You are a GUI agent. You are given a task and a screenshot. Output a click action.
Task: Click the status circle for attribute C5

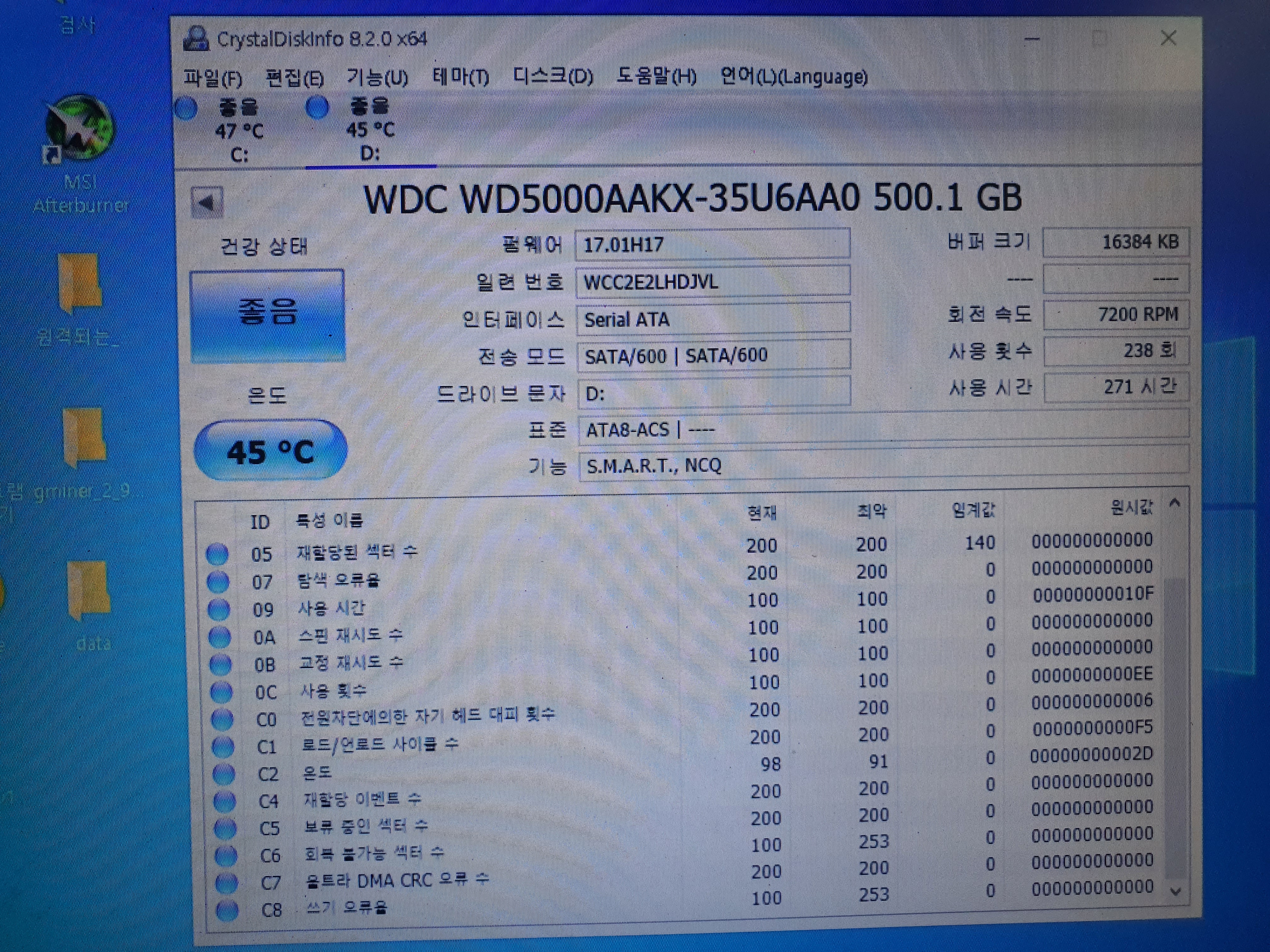[x=225, y=829]
